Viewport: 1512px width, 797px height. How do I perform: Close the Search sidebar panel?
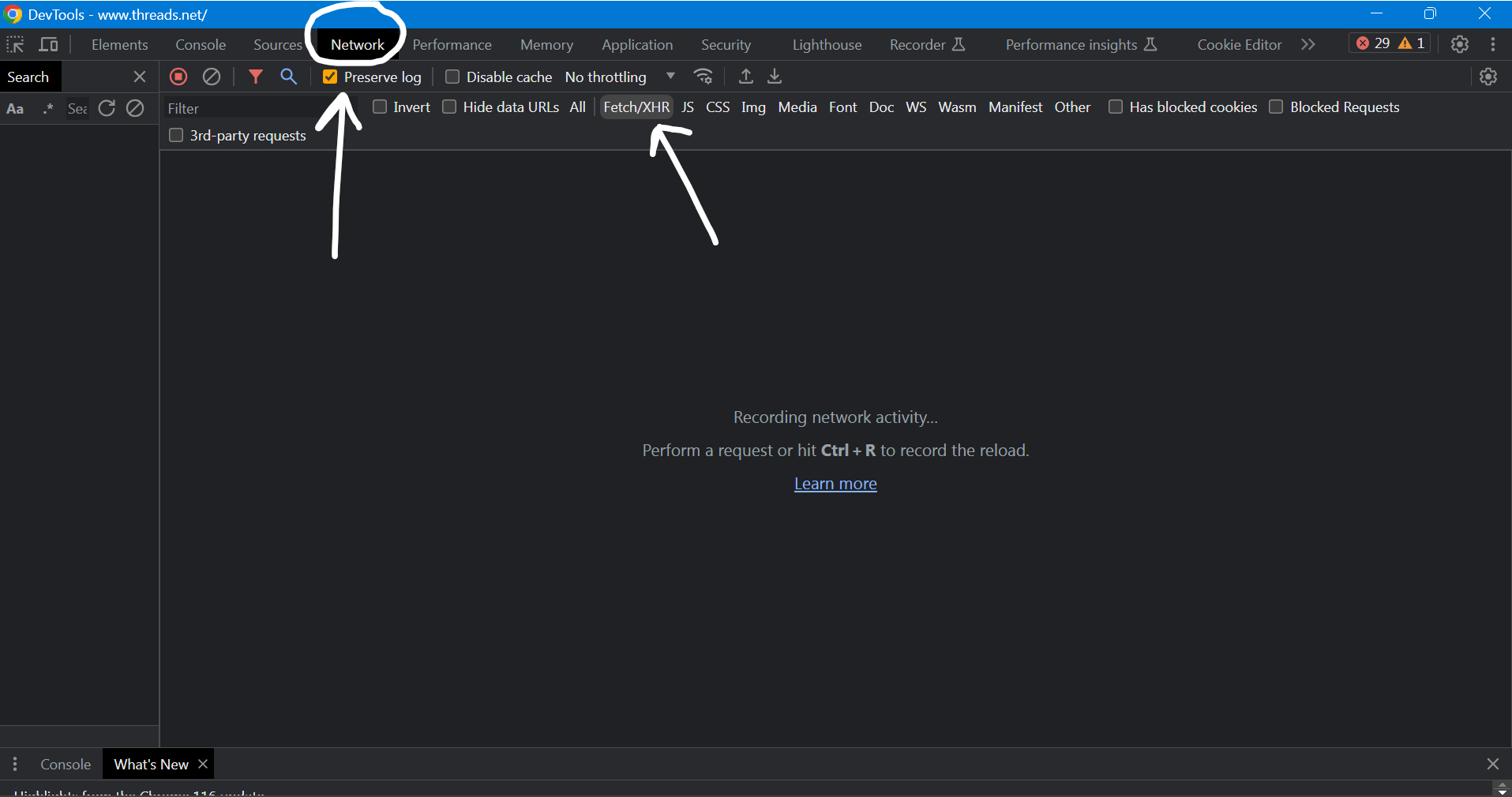tap(140, 77)
